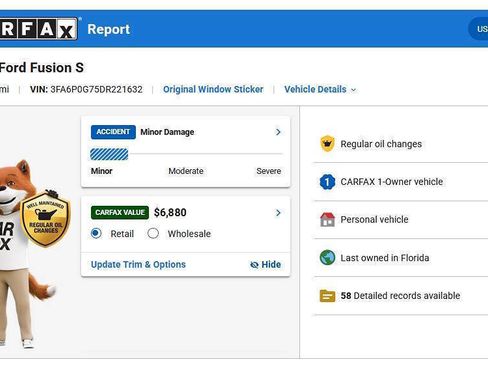
Task: Expand the Vehicle Details dropdown
Action: [320, 89]
